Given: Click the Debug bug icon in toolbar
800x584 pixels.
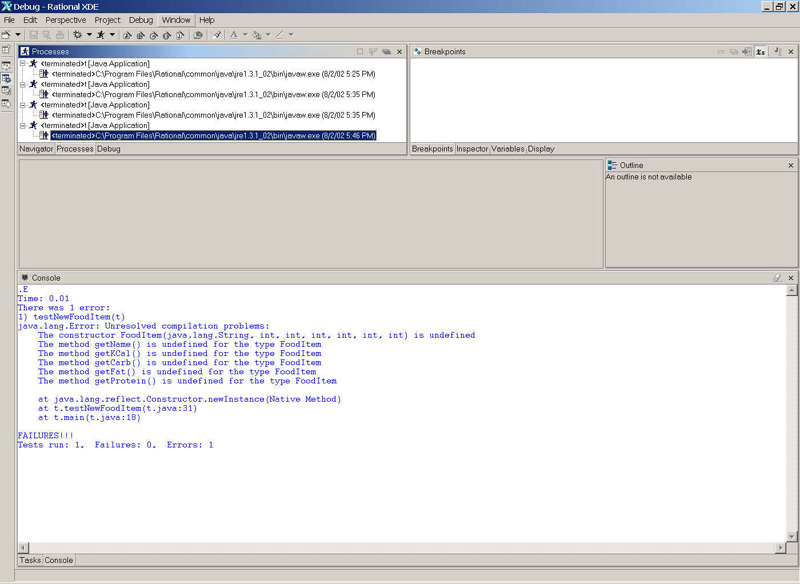Looking at the screenshot, I should pyautogui.click(x=78, y=35).
